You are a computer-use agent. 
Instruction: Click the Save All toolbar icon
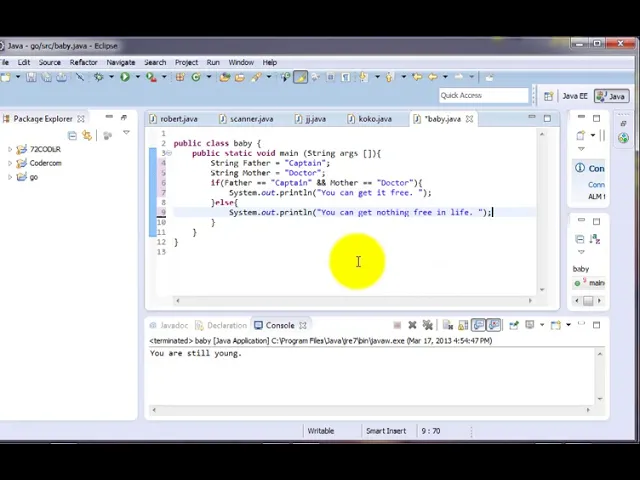[47, 77]
